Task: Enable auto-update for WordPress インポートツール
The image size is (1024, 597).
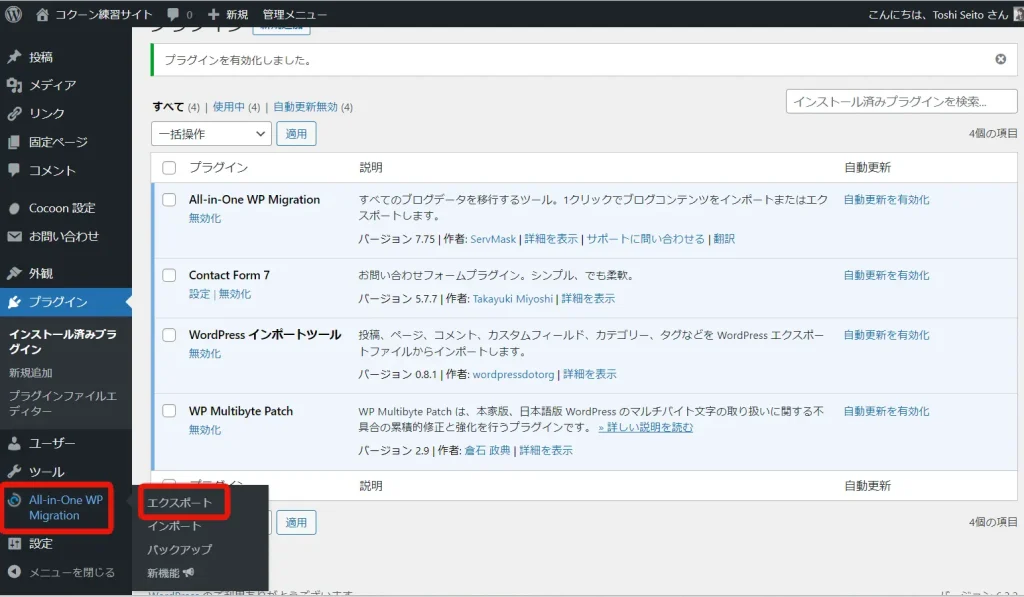Action: click(x=886, y=335)
